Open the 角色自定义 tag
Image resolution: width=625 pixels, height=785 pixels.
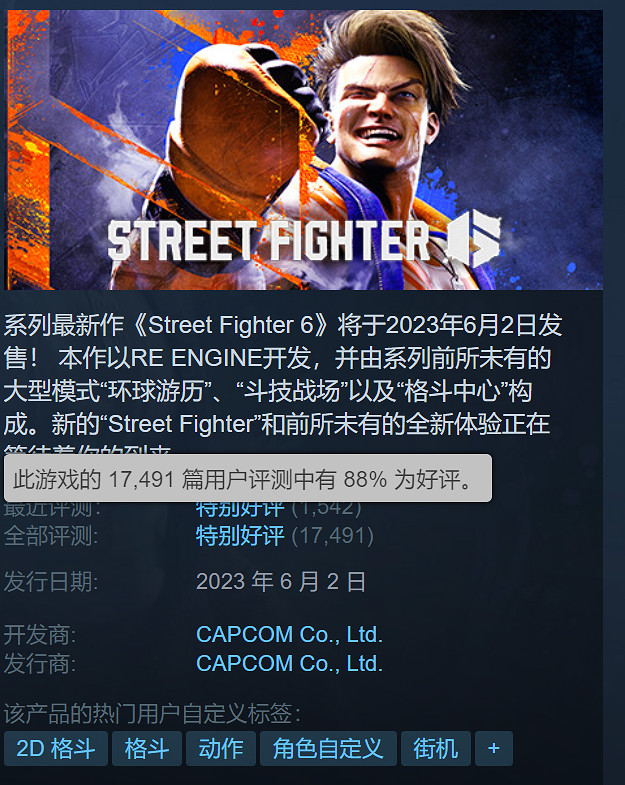tap(329, 748)
